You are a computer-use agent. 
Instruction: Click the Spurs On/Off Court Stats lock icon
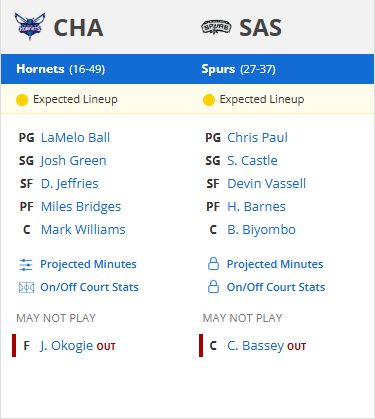[213, 287]
